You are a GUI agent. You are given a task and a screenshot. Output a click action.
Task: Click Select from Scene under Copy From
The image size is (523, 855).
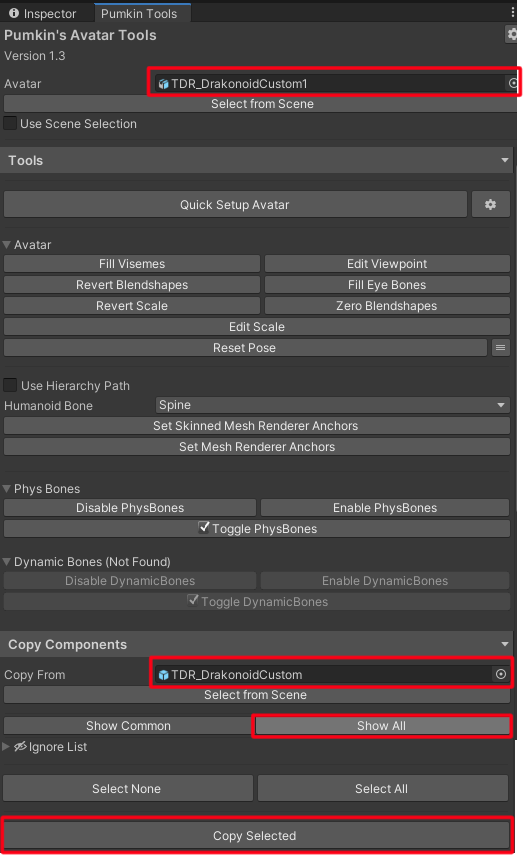257,695
